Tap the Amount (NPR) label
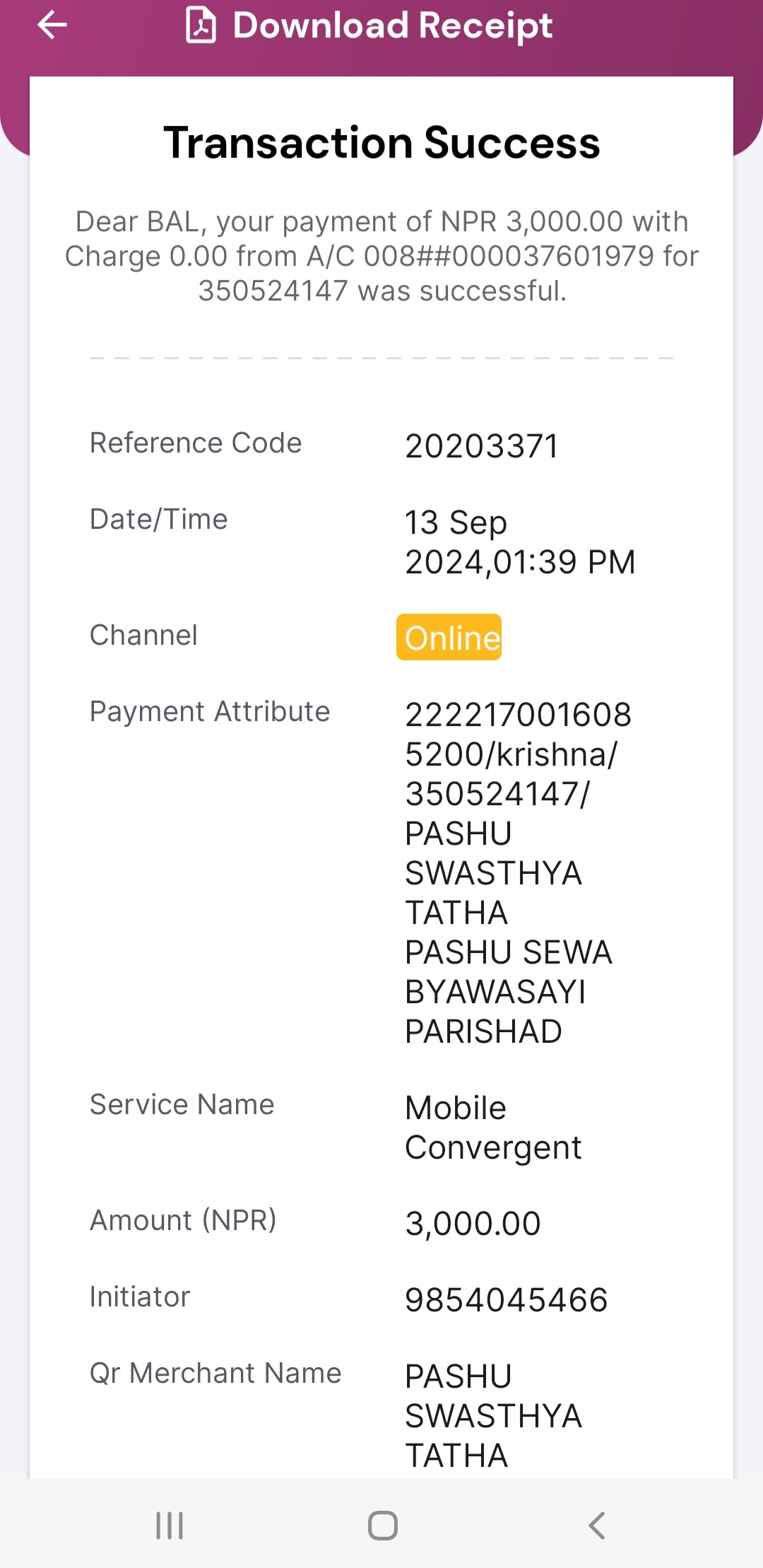The width and height of the screenshot is (763, 1568). (x=183, y=1220)
